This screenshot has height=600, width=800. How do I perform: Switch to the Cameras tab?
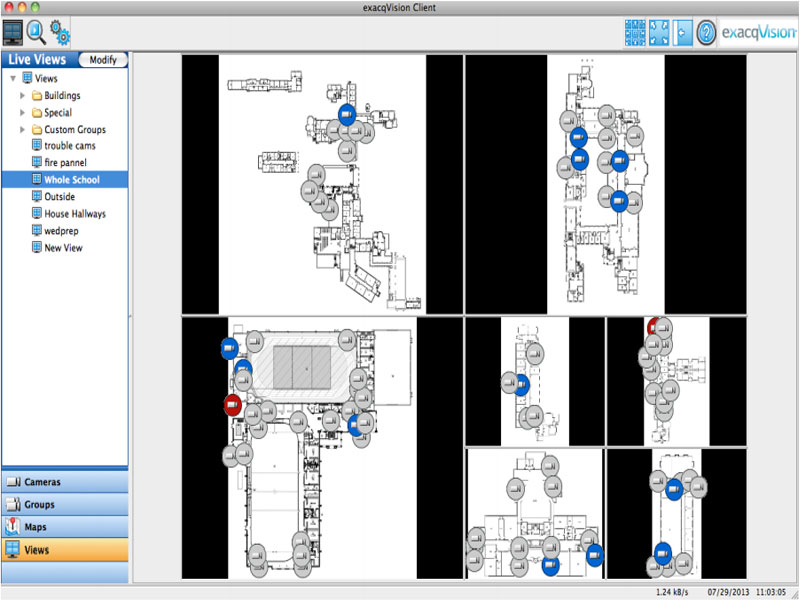64,482
